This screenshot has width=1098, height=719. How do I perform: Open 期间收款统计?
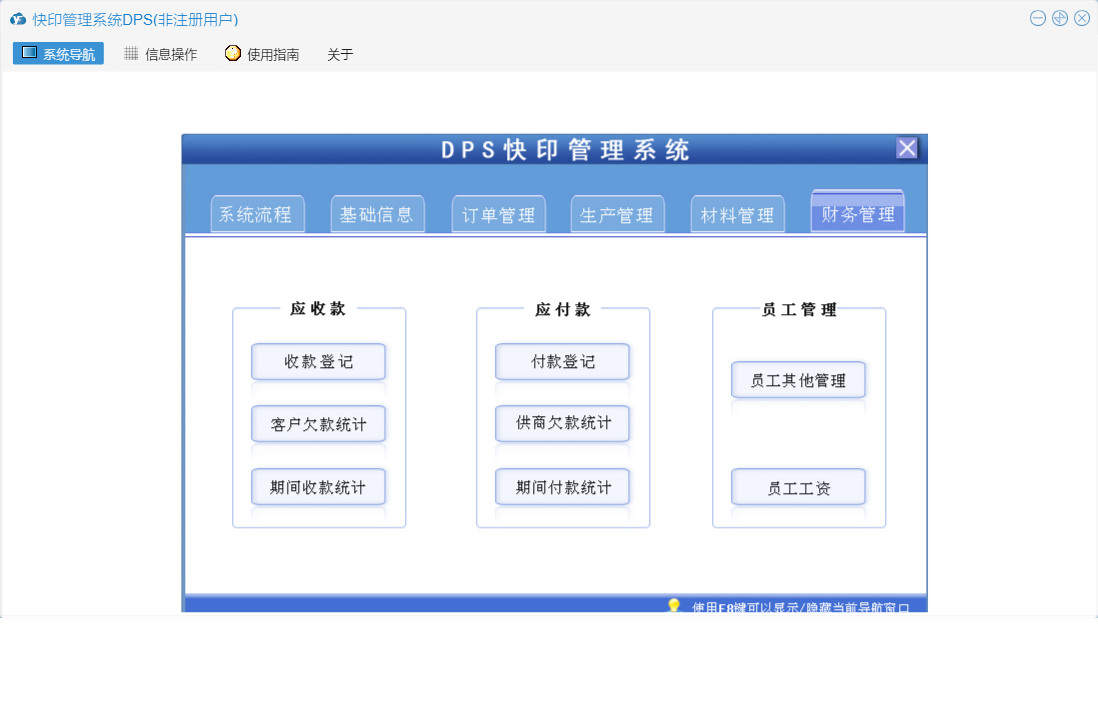tap(319, 487)
